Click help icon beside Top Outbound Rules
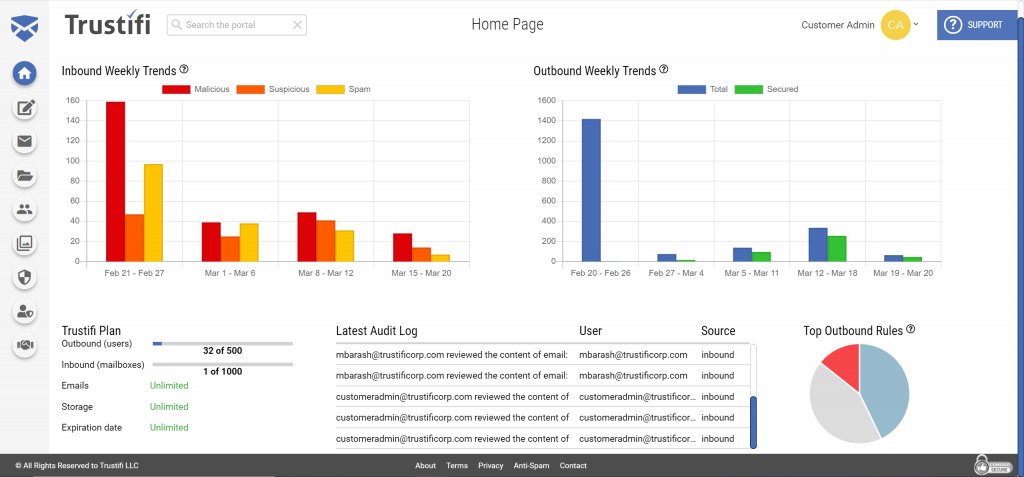 tap(911, 329)
